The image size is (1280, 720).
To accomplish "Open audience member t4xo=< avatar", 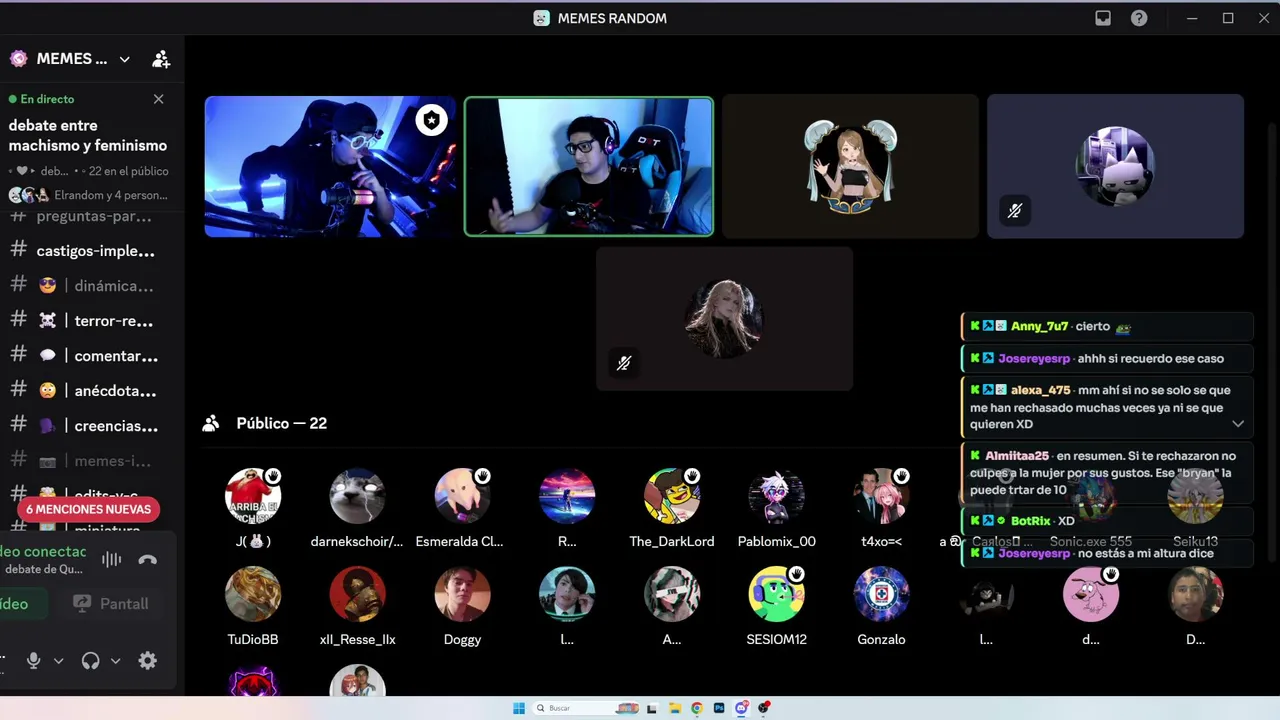I will point(881,496).
